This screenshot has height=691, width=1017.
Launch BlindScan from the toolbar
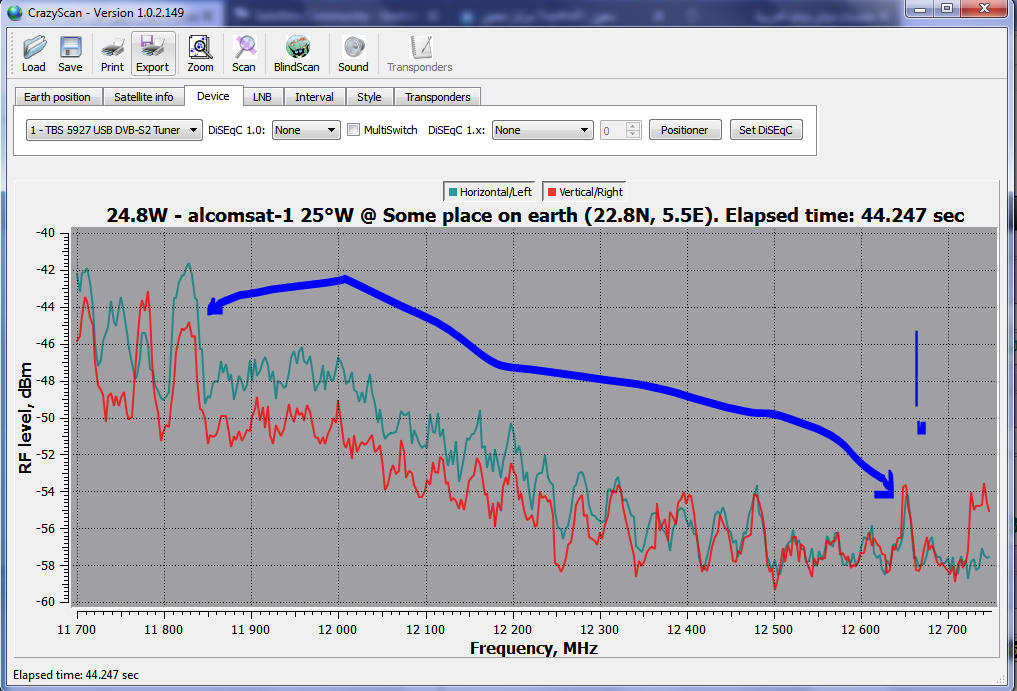point(296,54)
